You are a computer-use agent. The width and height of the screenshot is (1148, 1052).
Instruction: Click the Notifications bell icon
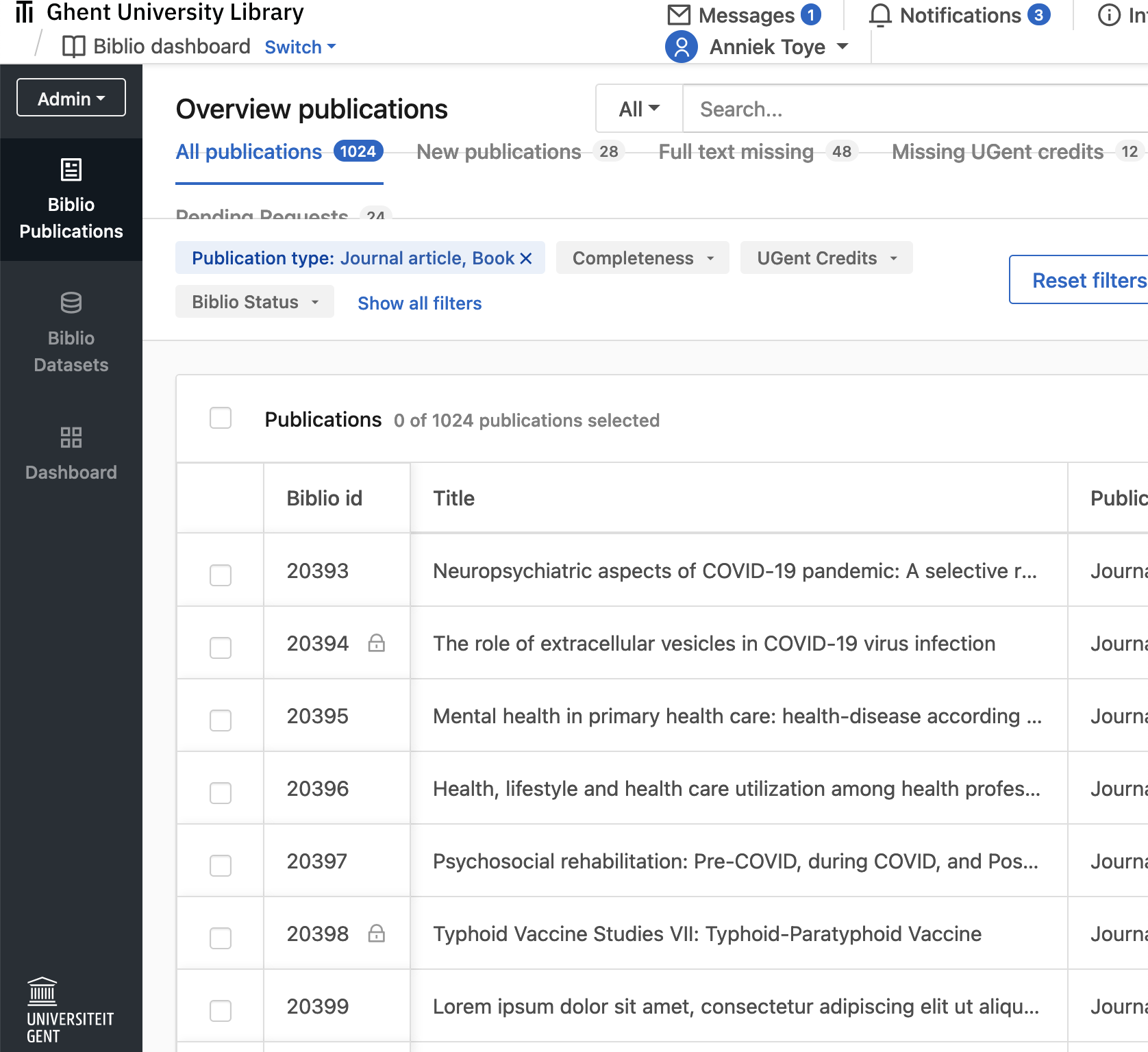pos(881,14)
